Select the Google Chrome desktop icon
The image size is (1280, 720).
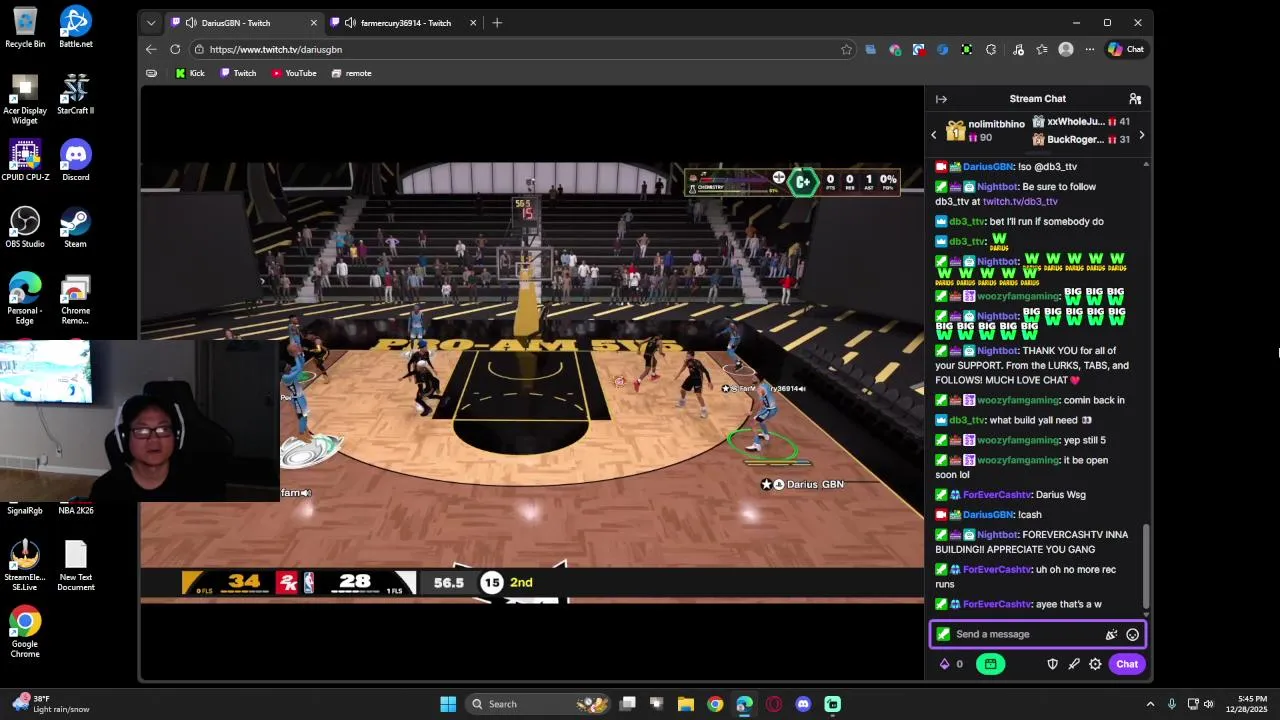pos(25,632)
